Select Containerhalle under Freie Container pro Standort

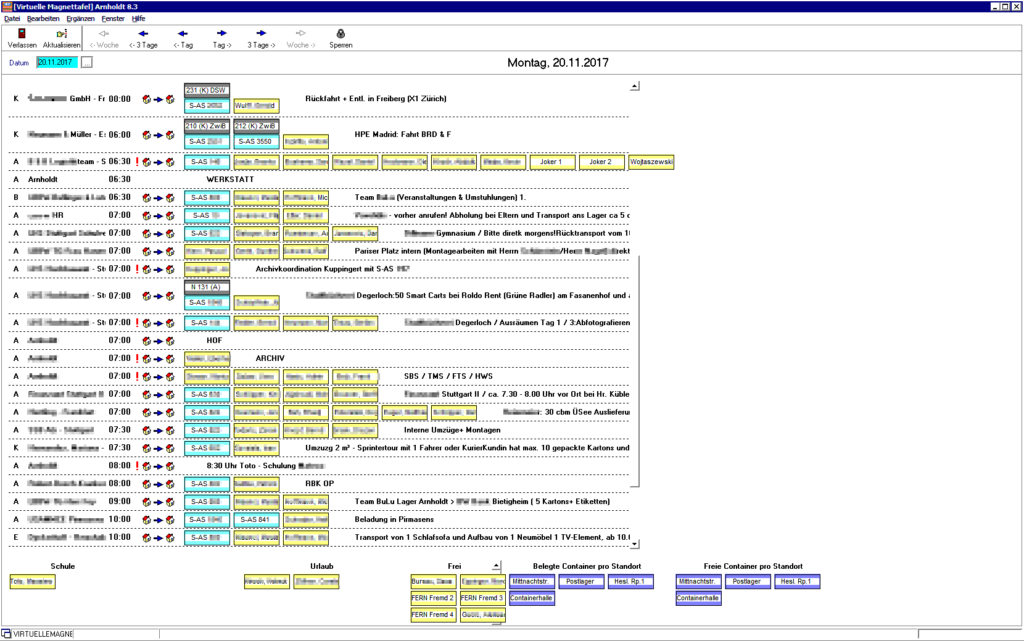pyautogui.click(x=699, y=599)
